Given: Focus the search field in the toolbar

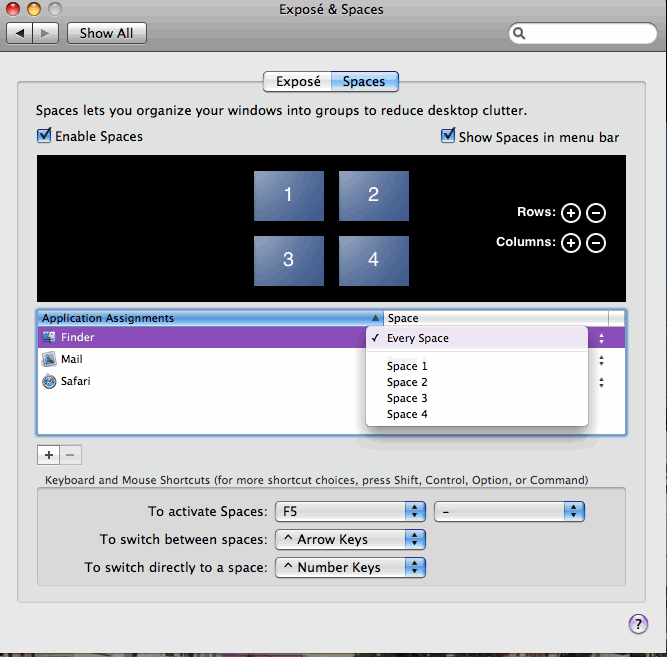Looking at the screenshot, I should pyautogui.click(x=583, y=33).
